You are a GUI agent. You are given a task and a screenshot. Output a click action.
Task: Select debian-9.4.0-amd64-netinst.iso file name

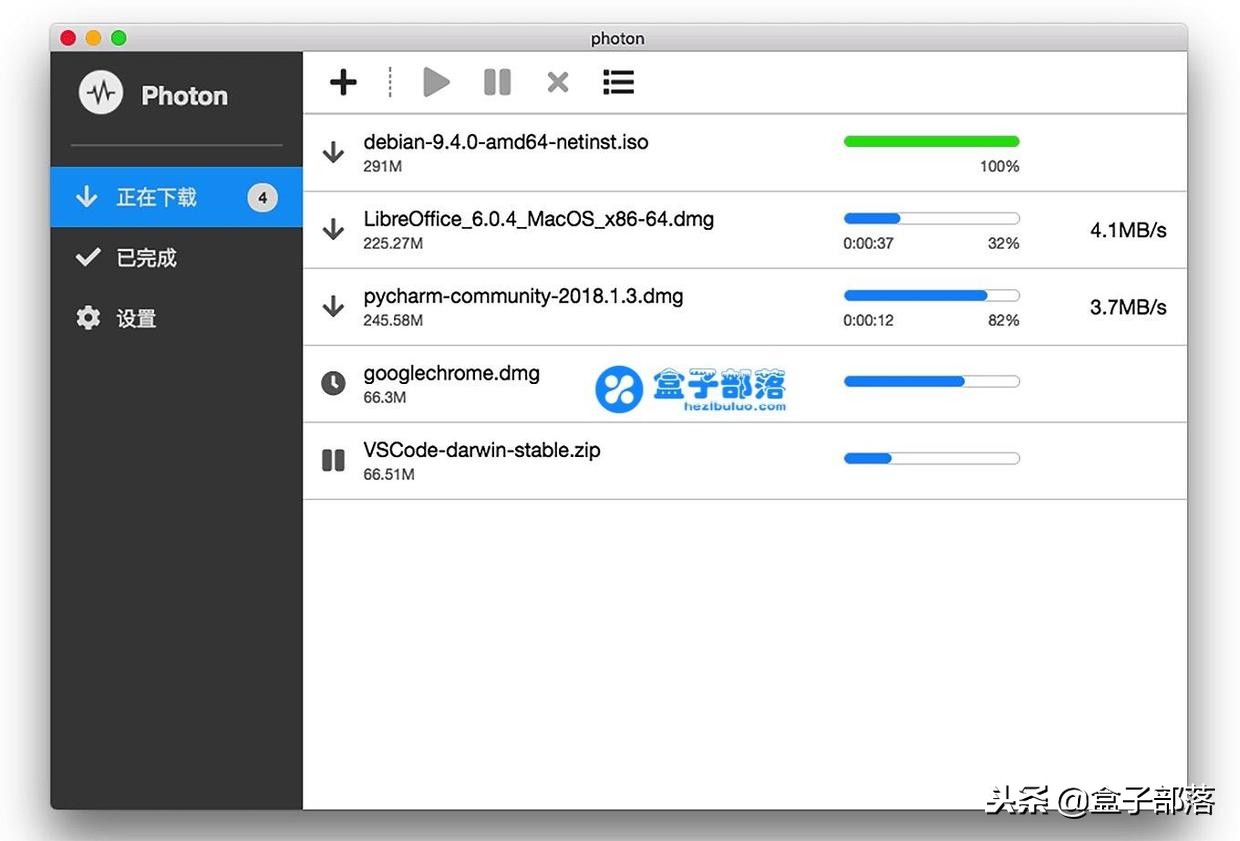click(506, 142)
